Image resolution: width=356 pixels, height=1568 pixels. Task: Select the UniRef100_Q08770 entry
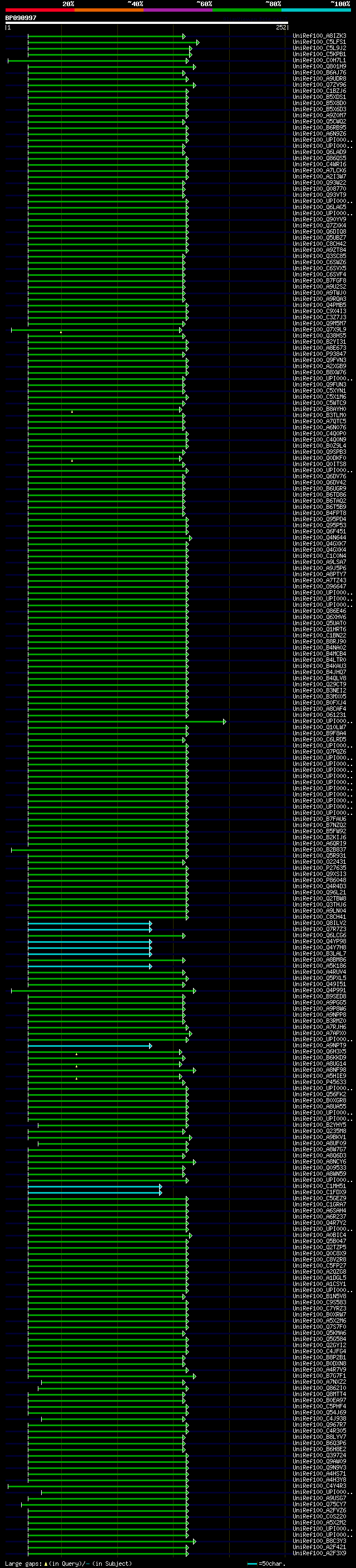[x=319, y=189]
